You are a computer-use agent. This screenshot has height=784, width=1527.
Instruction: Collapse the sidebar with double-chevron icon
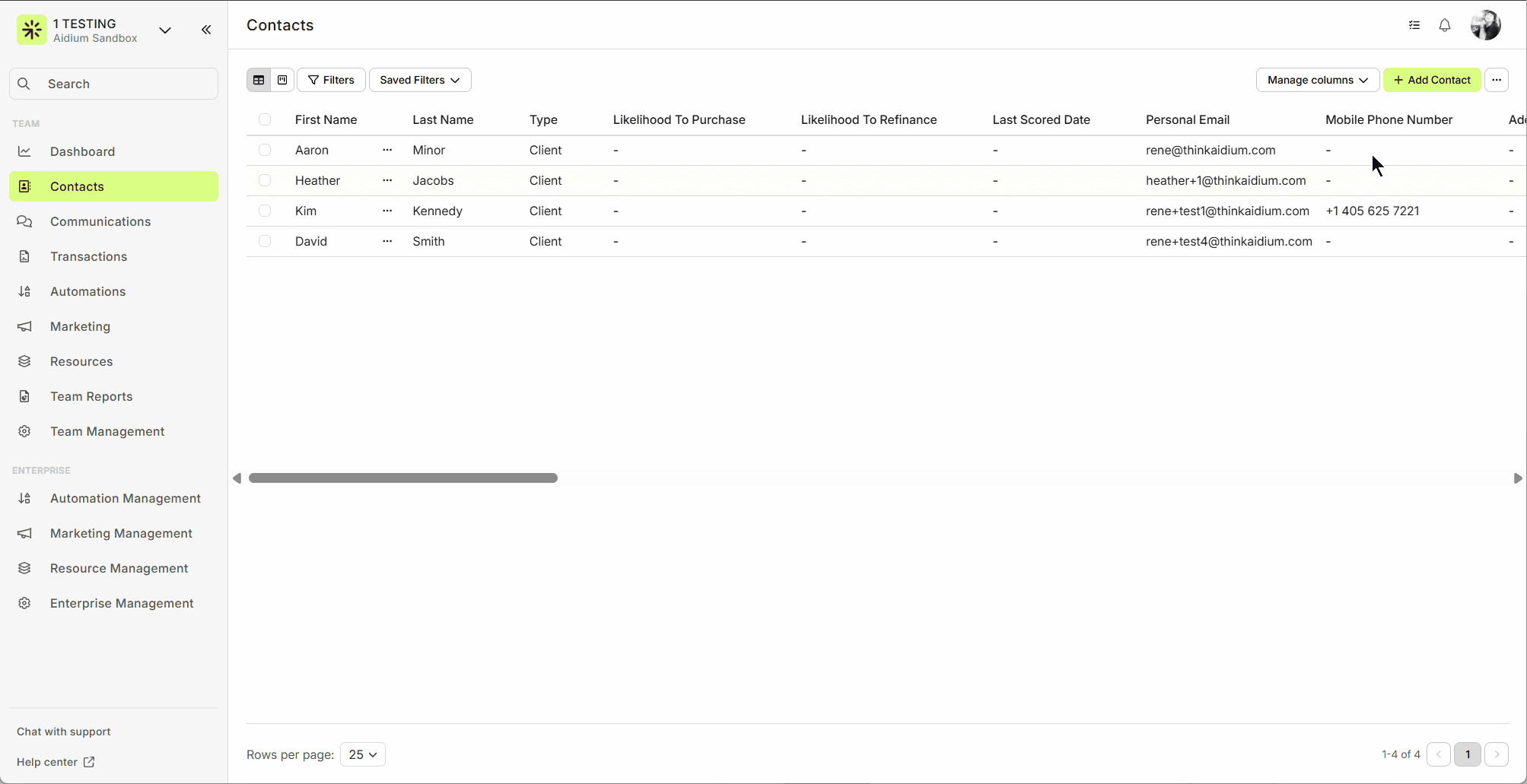point(206,30)
